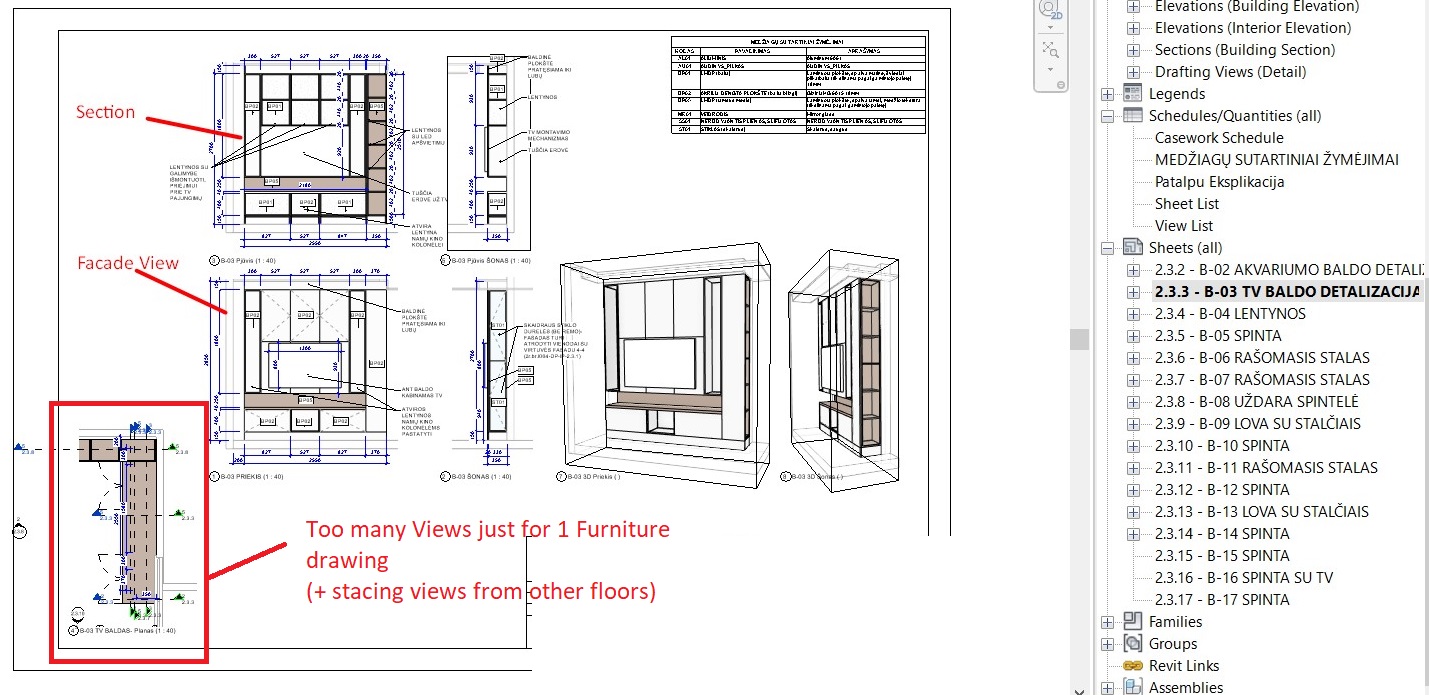The width and height of the screenshot is (1429, 695).
Task: Click the Families icon in Project Browser
Action: (x=1131, y=621)
